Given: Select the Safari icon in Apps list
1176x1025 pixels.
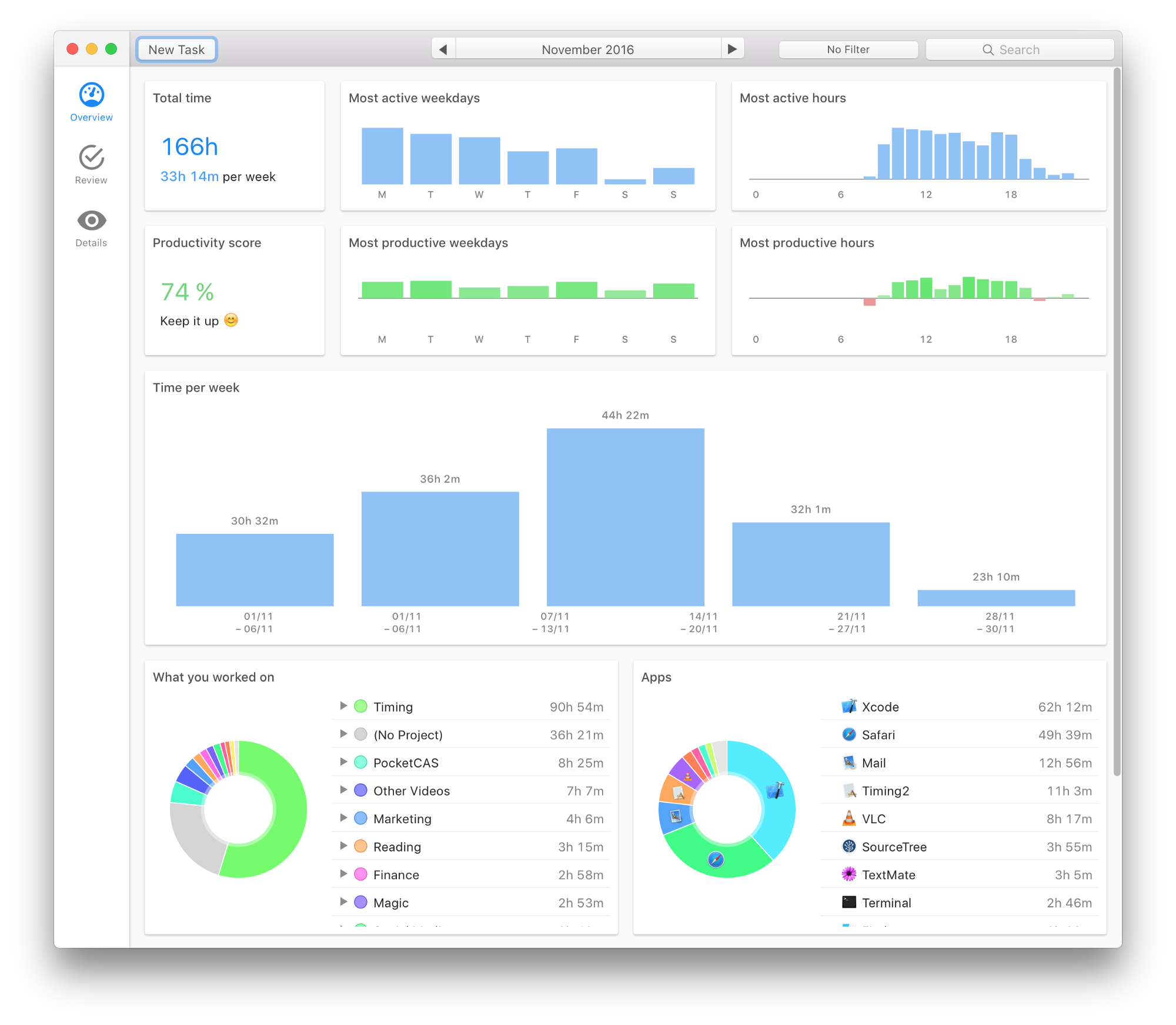Looking at the screenshot, I should 848,734.
